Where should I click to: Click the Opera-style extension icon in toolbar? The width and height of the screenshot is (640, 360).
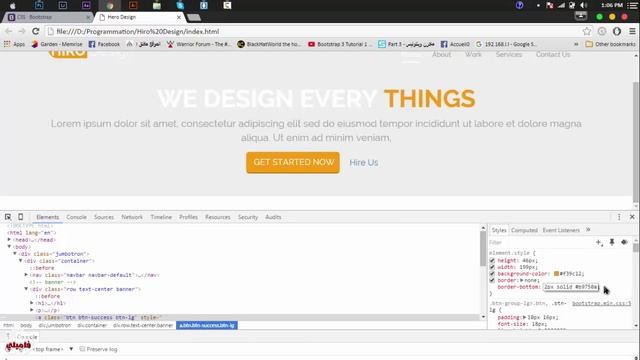click(x=617, y=31)
